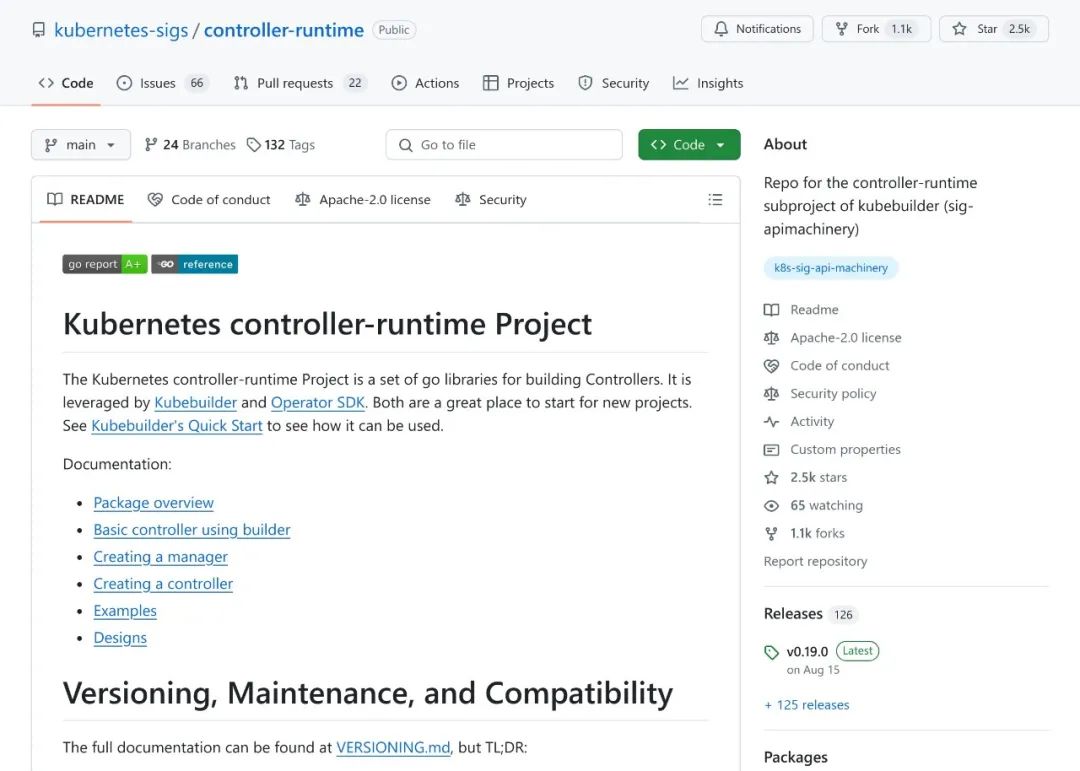Open the 24 Branches link
Image resolution: width=1080 pixels, height=771 pixels.
190,145
